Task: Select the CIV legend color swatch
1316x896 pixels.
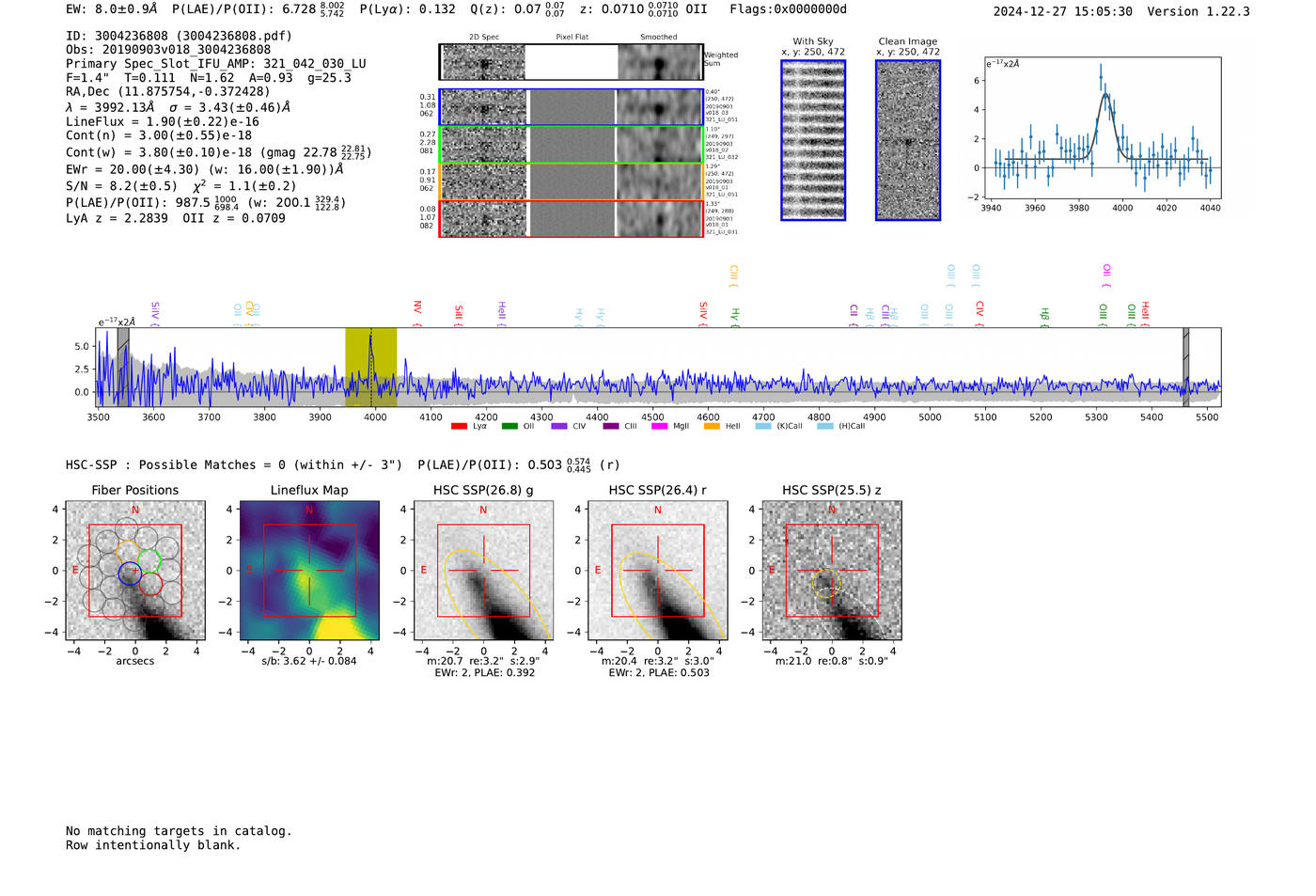Action: point(560,427)
